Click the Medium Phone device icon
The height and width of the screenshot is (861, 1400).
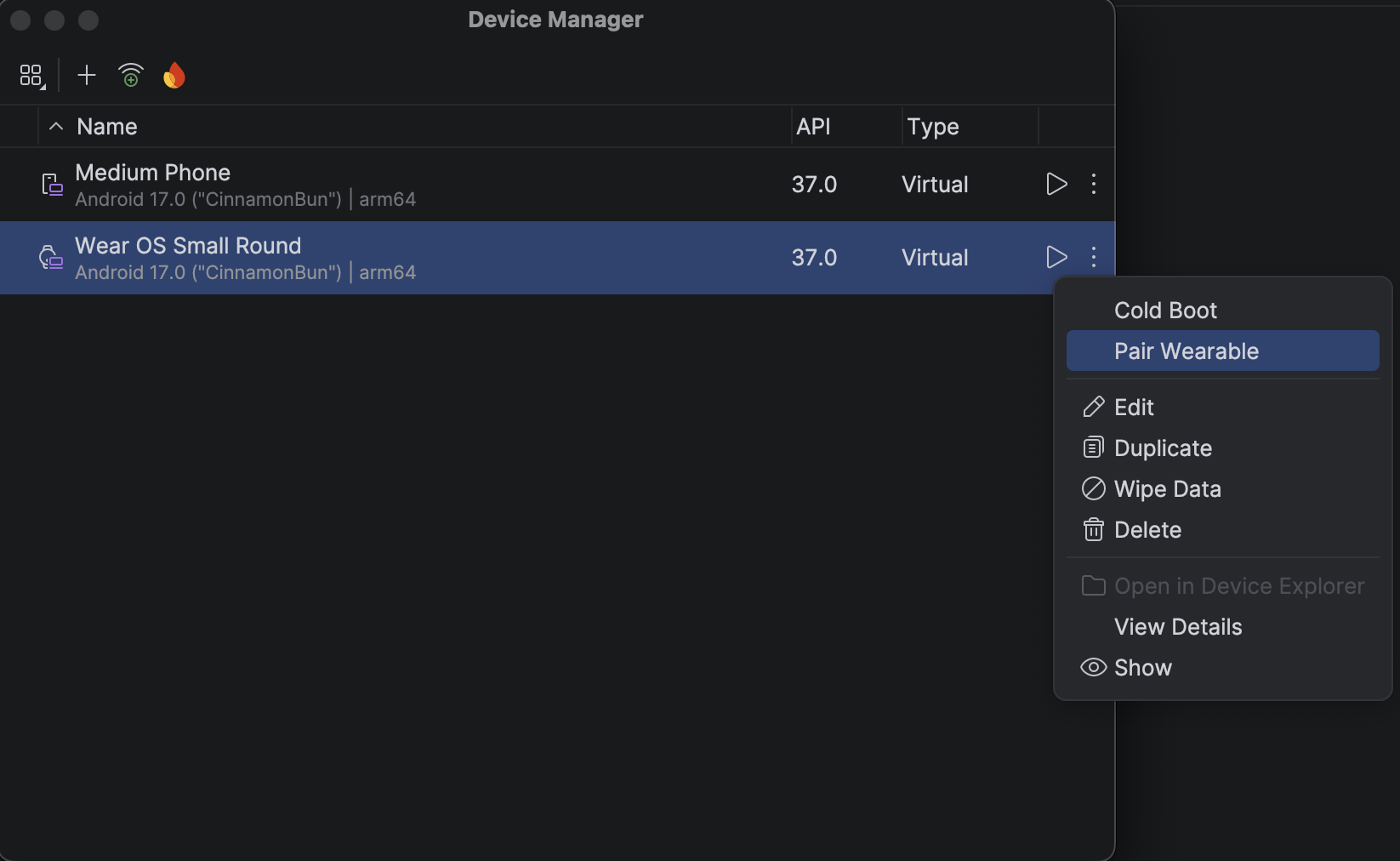[x=52, y=185]
